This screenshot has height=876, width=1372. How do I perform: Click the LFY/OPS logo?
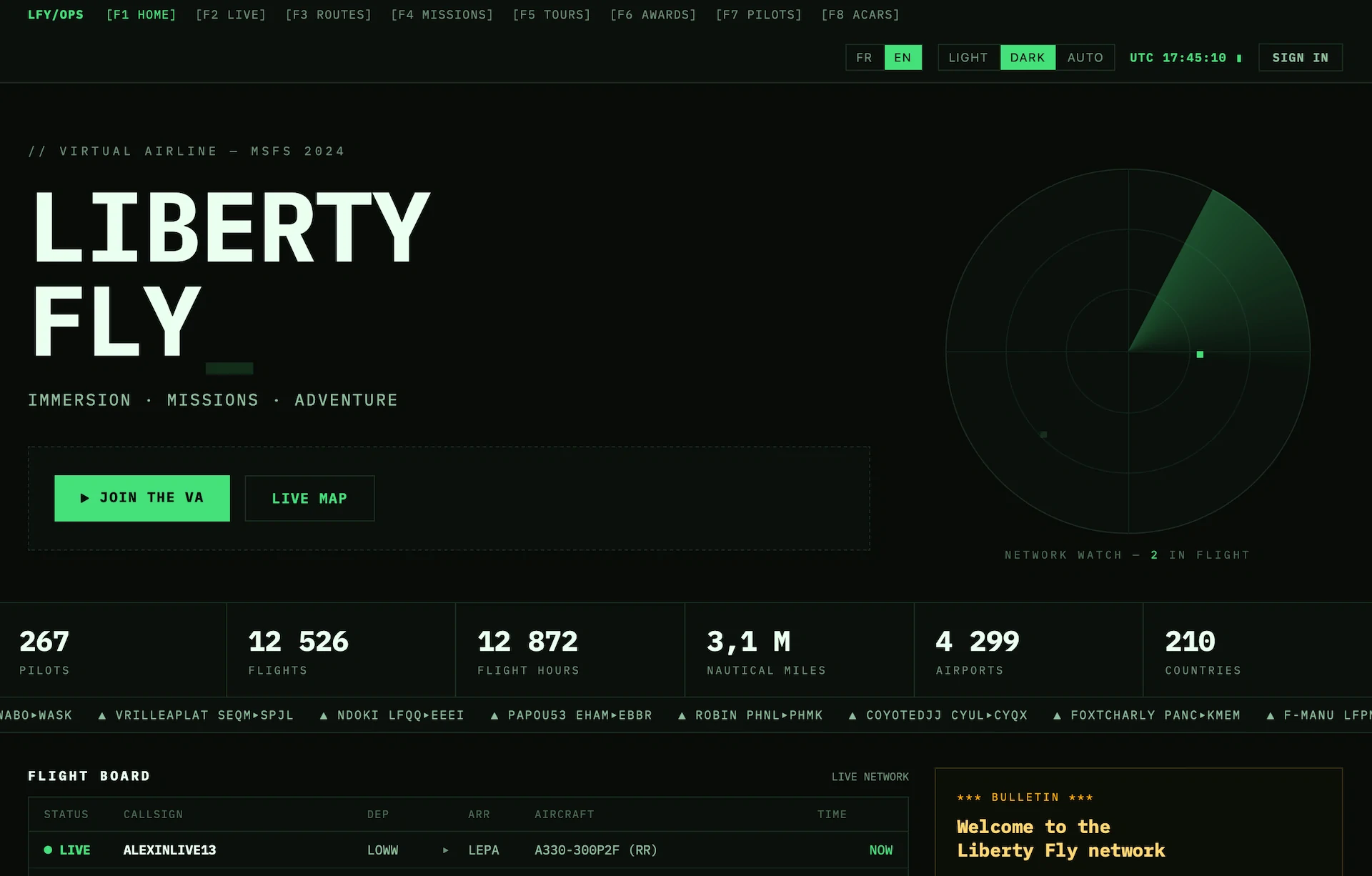click(56, 14)
